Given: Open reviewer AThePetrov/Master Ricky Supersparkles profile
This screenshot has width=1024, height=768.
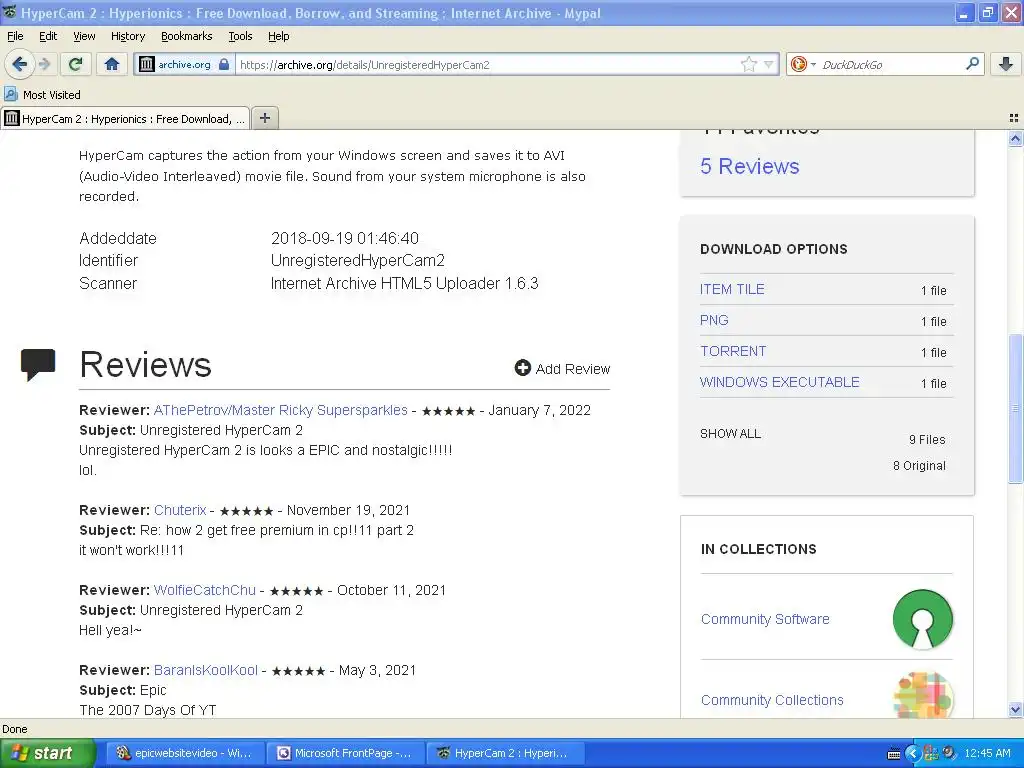Looking at the screenshot, I should pos(280,410).
